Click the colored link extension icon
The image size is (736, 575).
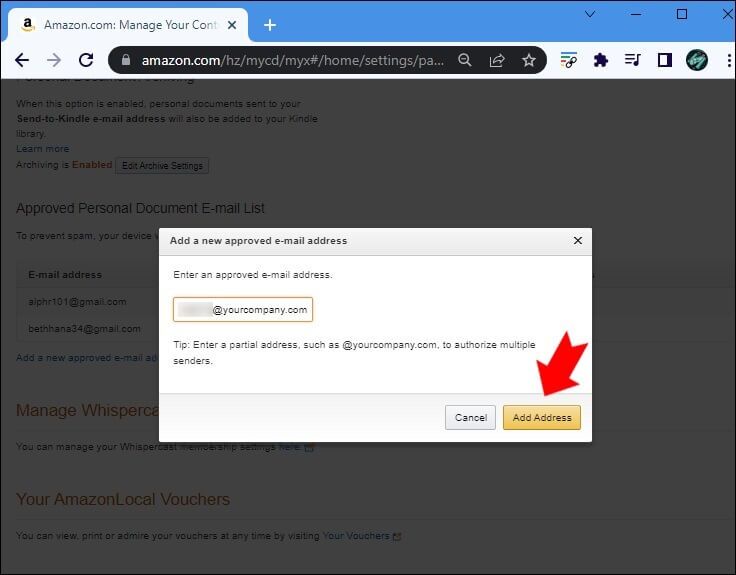coord(568,60)
